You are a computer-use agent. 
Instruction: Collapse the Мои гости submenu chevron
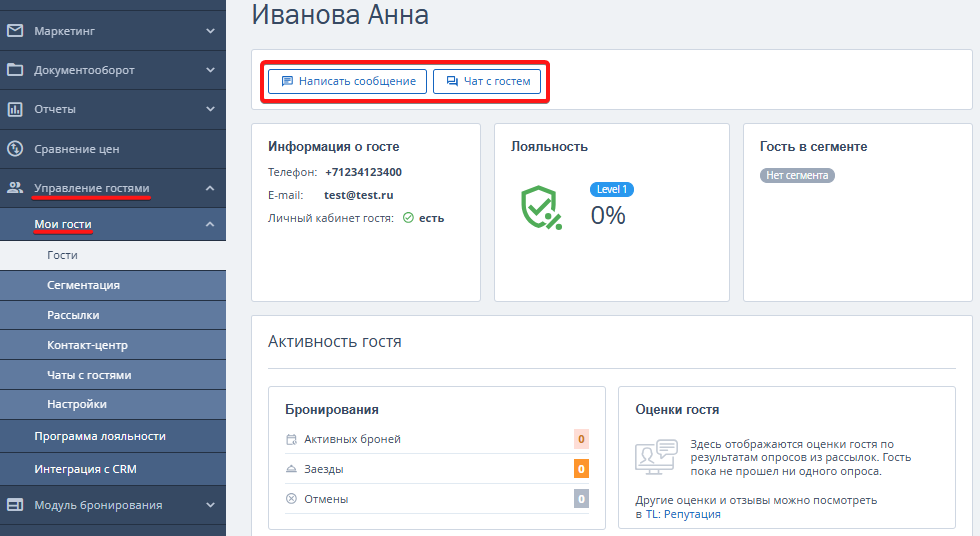point(211,224)
